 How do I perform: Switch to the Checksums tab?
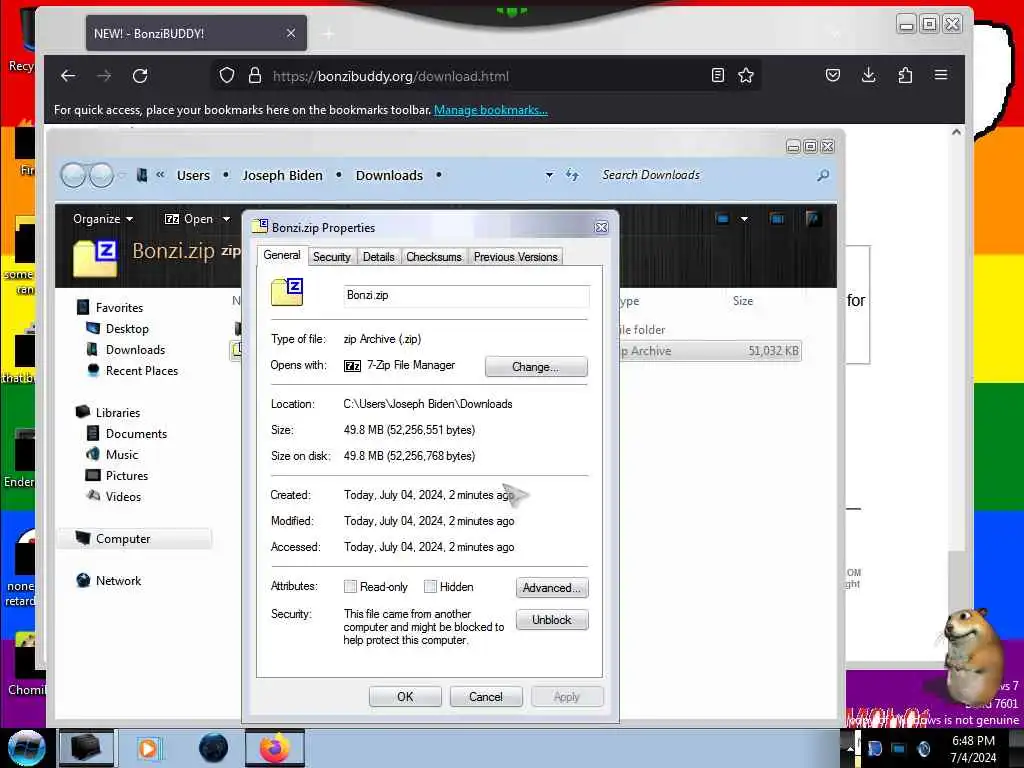click(x=434, y=257)
